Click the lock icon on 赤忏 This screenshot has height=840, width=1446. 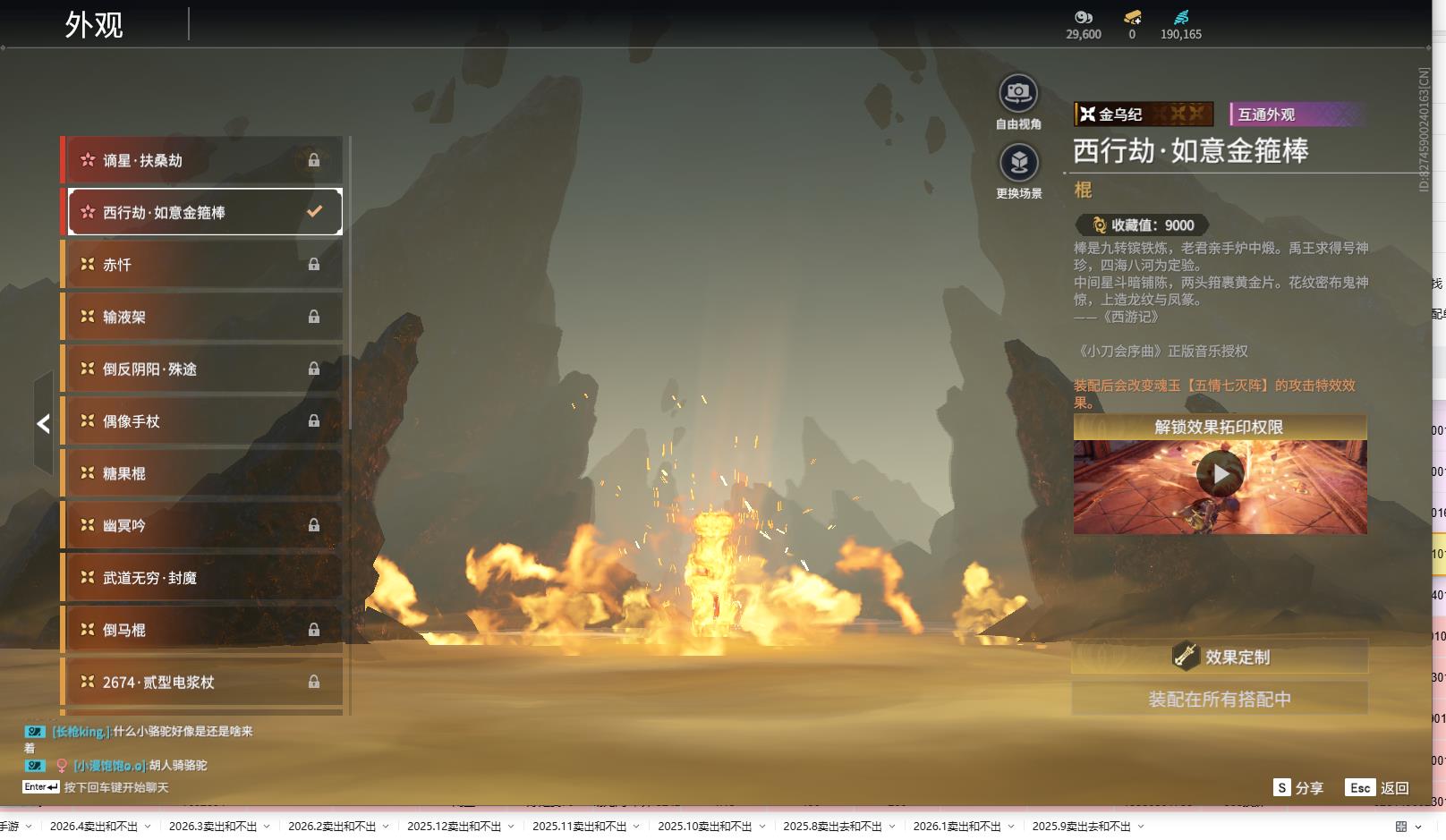[x=314, y=264]
